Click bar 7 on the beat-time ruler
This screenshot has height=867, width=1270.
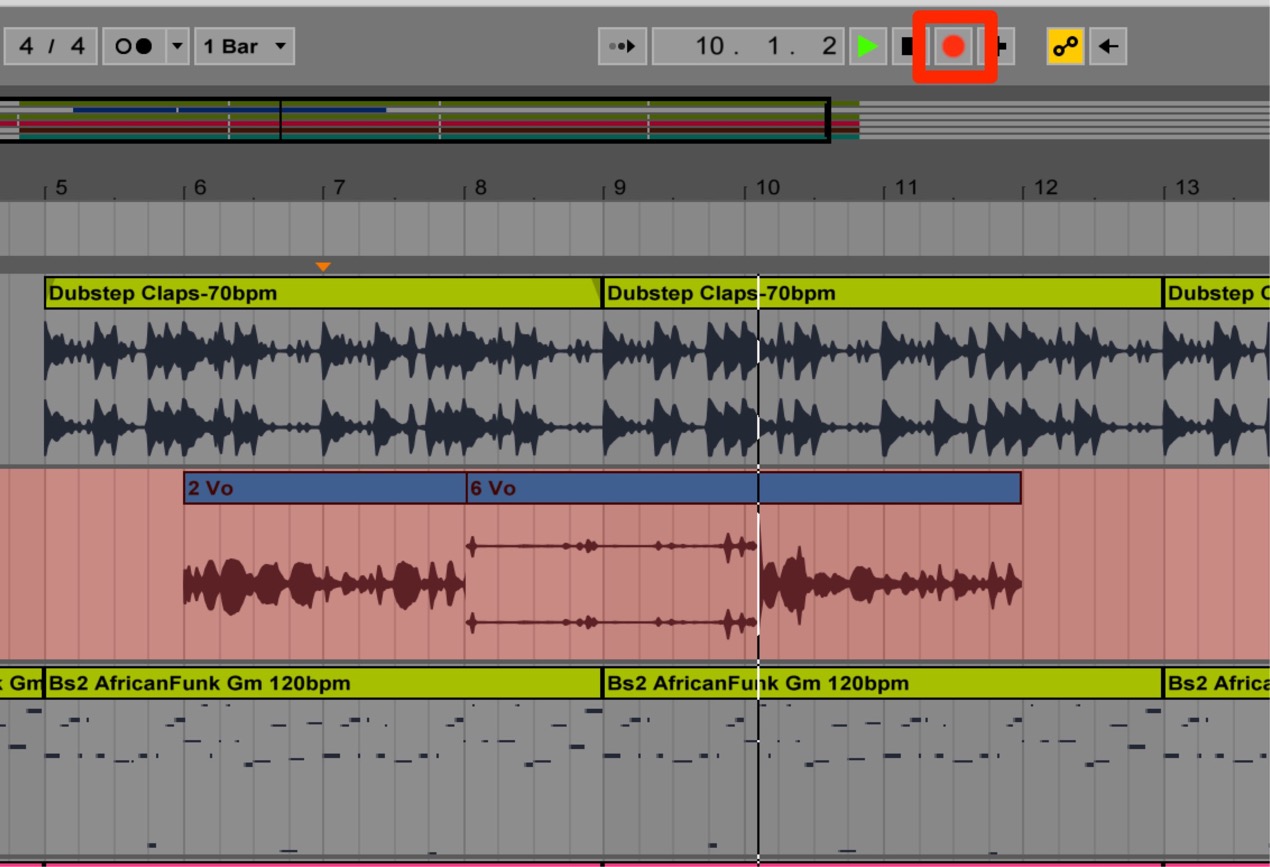[339, 188]
